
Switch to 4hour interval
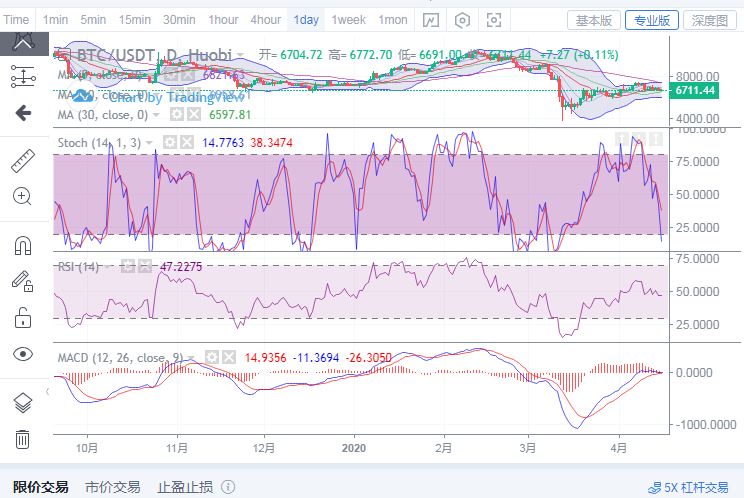click(266, 20)
